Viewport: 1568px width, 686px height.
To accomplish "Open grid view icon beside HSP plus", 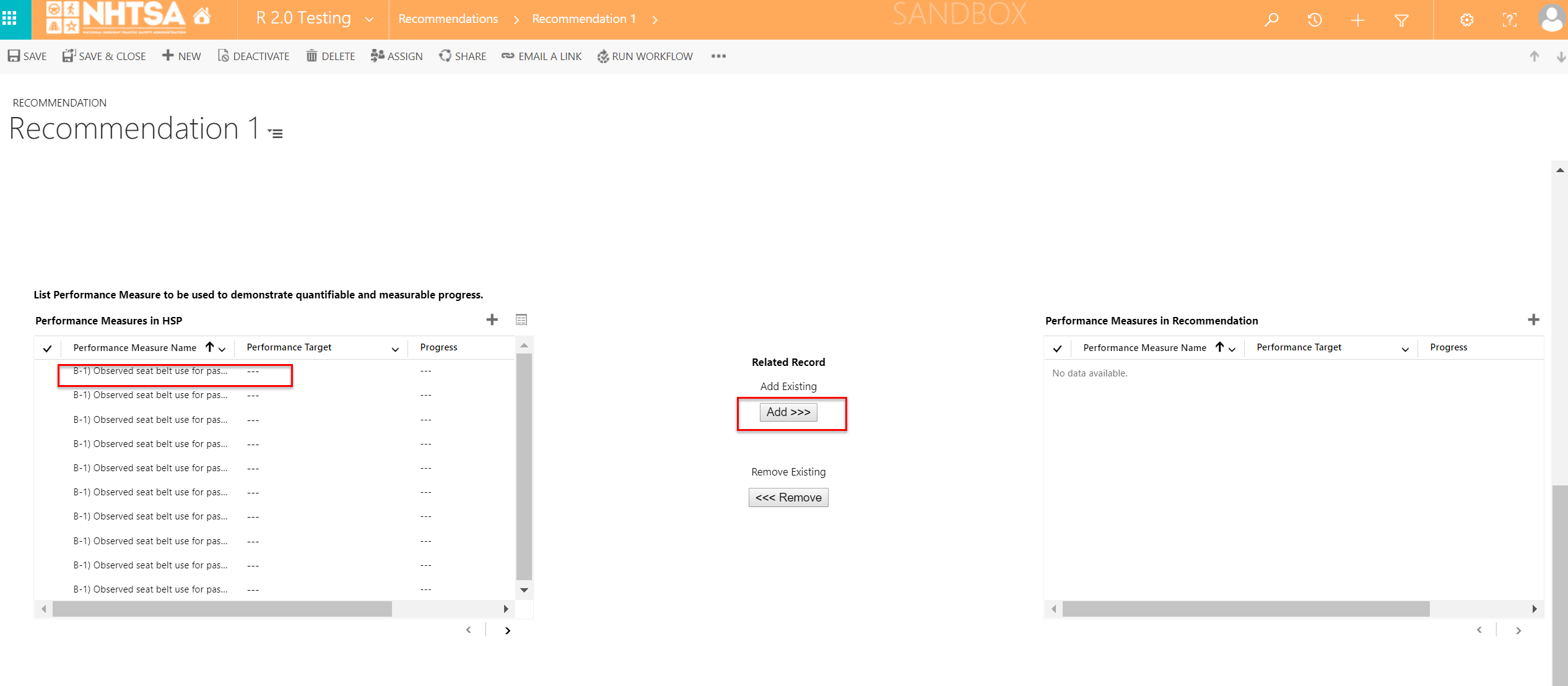I will tap(521, 319).
